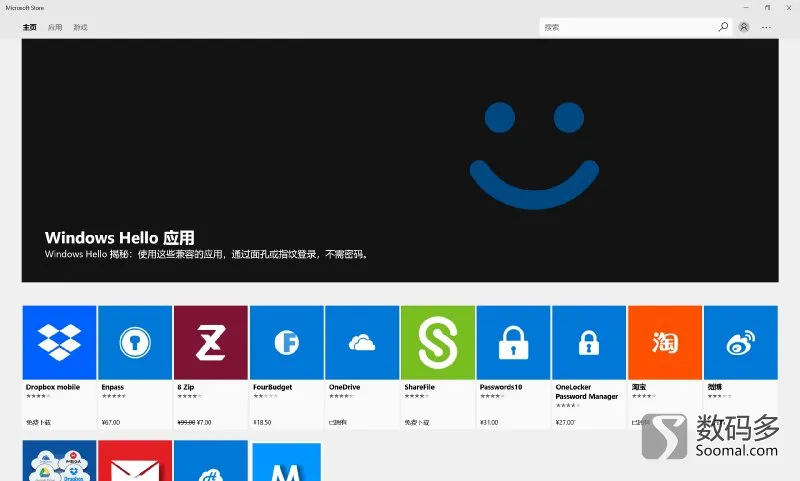Click the search magnifier icon
This screenshot has width=800, height=481.
click(x=723, y=27)
